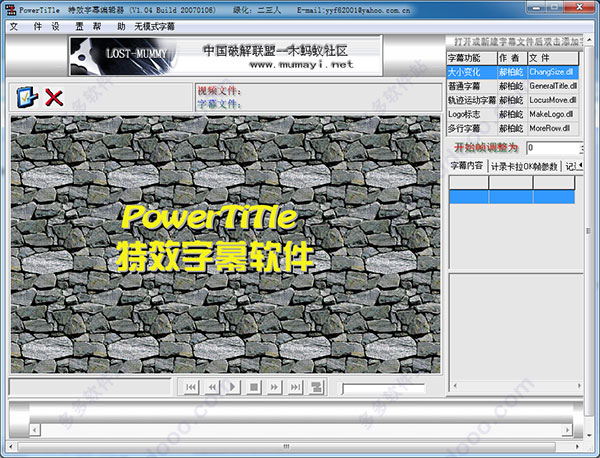This screenshot has width=600, height=458.
Task: Click window vertical scrollbar down arrow
Action: (x=590, y=435)
